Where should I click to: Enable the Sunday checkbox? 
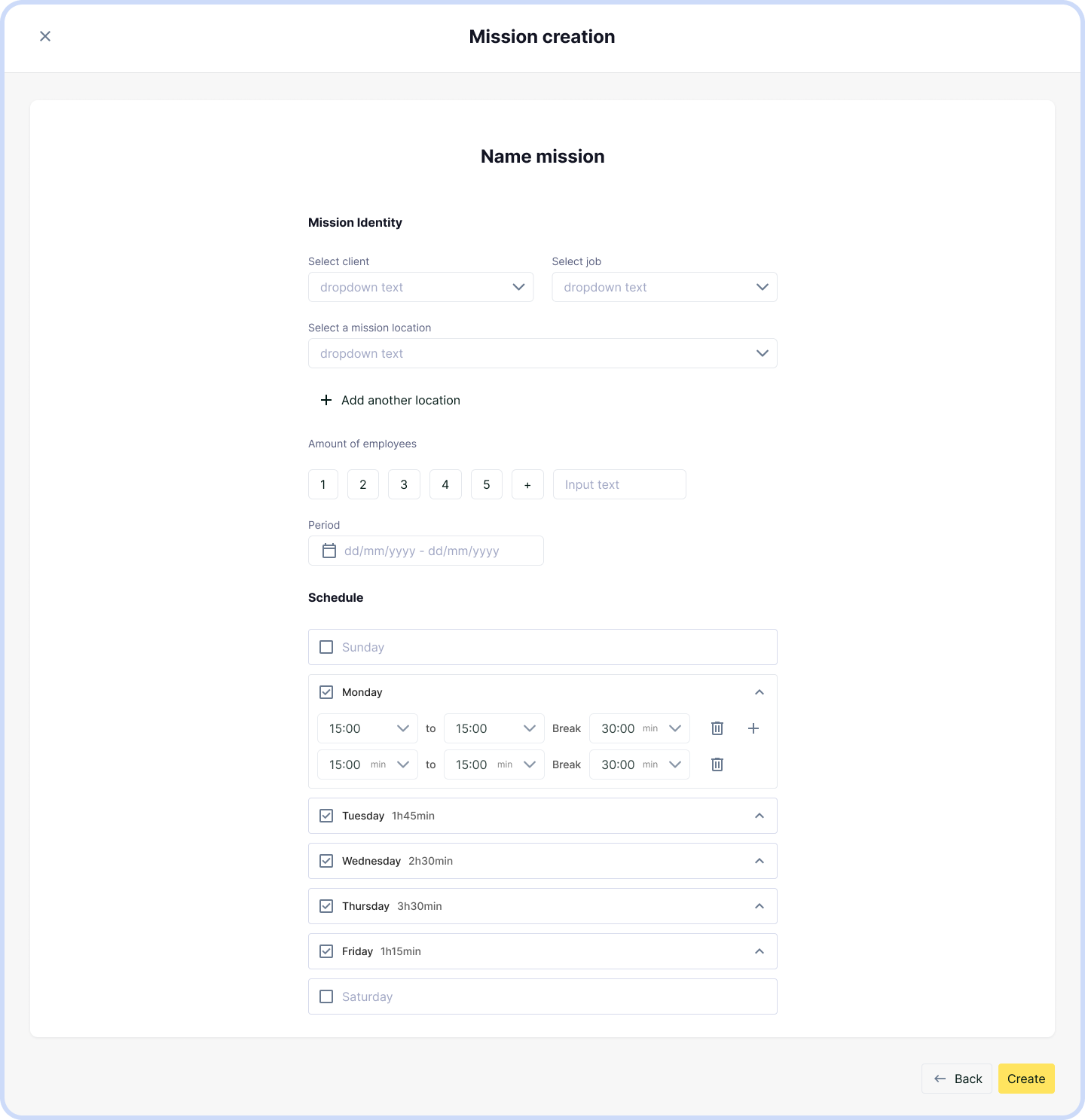pyautogui.click(x=326, y=647)
